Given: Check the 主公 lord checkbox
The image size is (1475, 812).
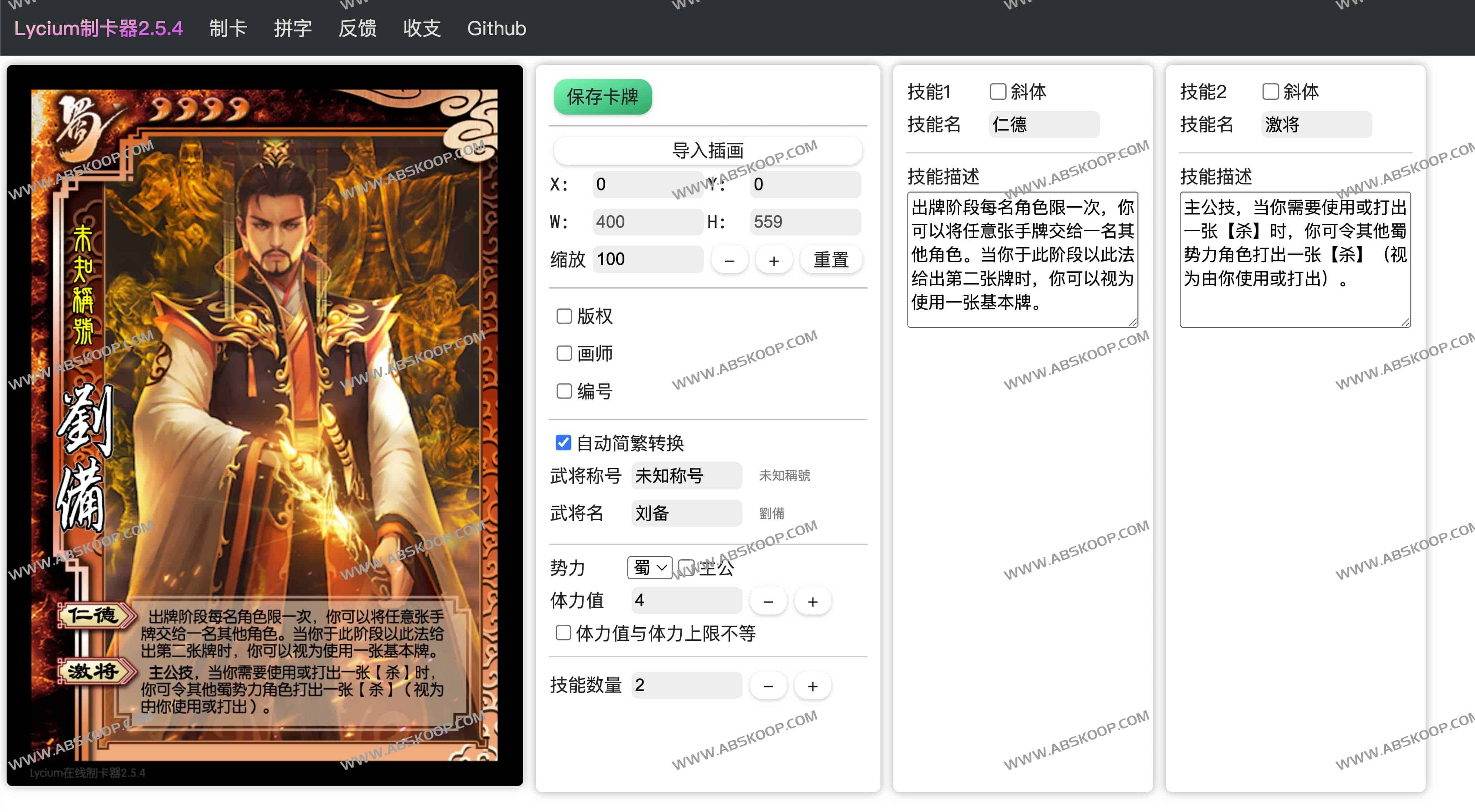Looking at the screenshot, I should click(687, 566).
